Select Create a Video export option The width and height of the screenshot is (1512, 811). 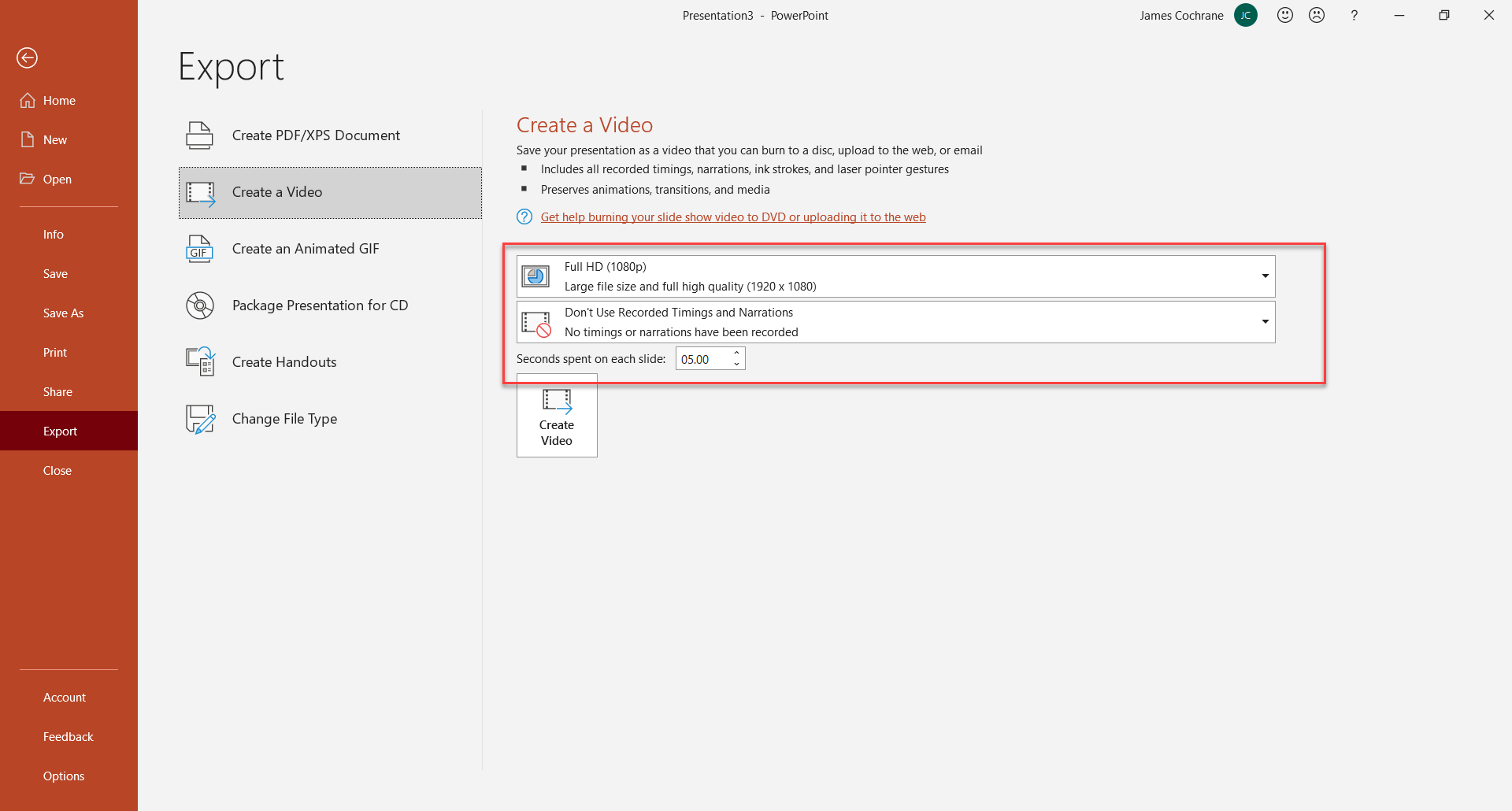(330, 192)
